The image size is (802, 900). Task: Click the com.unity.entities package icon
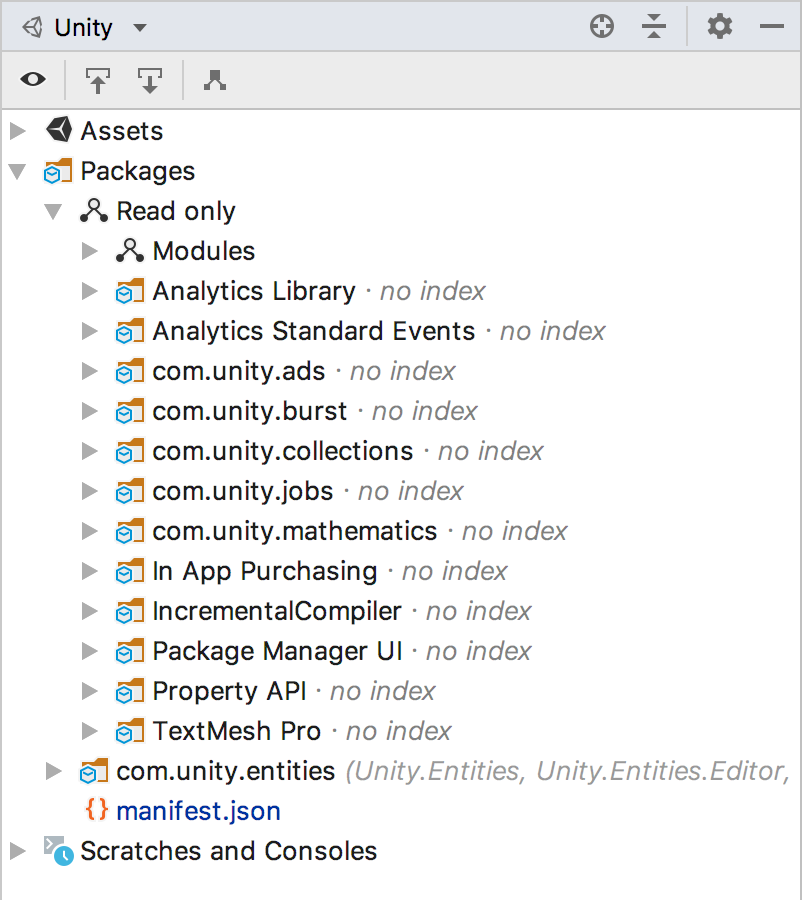pyautogui.click(x=94, y=771)
